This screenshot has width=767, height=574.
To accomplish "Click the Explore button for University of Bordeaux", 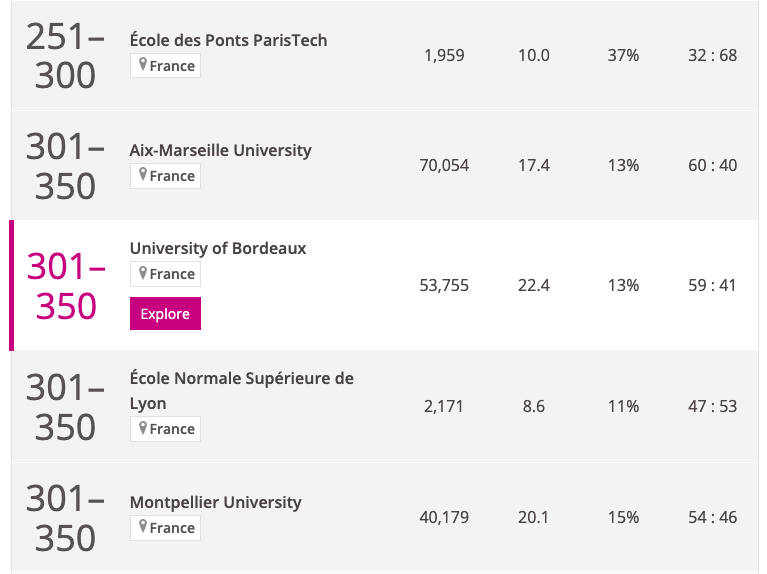I will click(x=165, y=314).
